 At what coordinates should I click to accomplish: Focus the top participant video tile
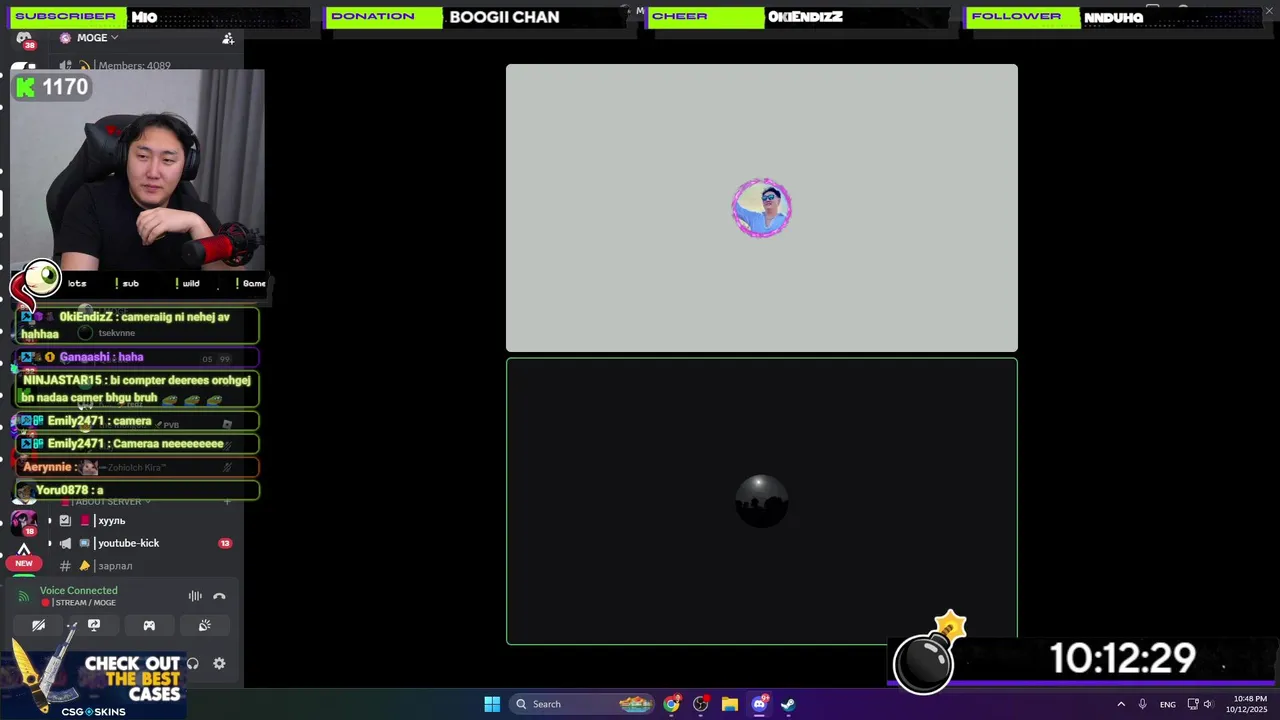pyautogui.click(x=762, y=208)
